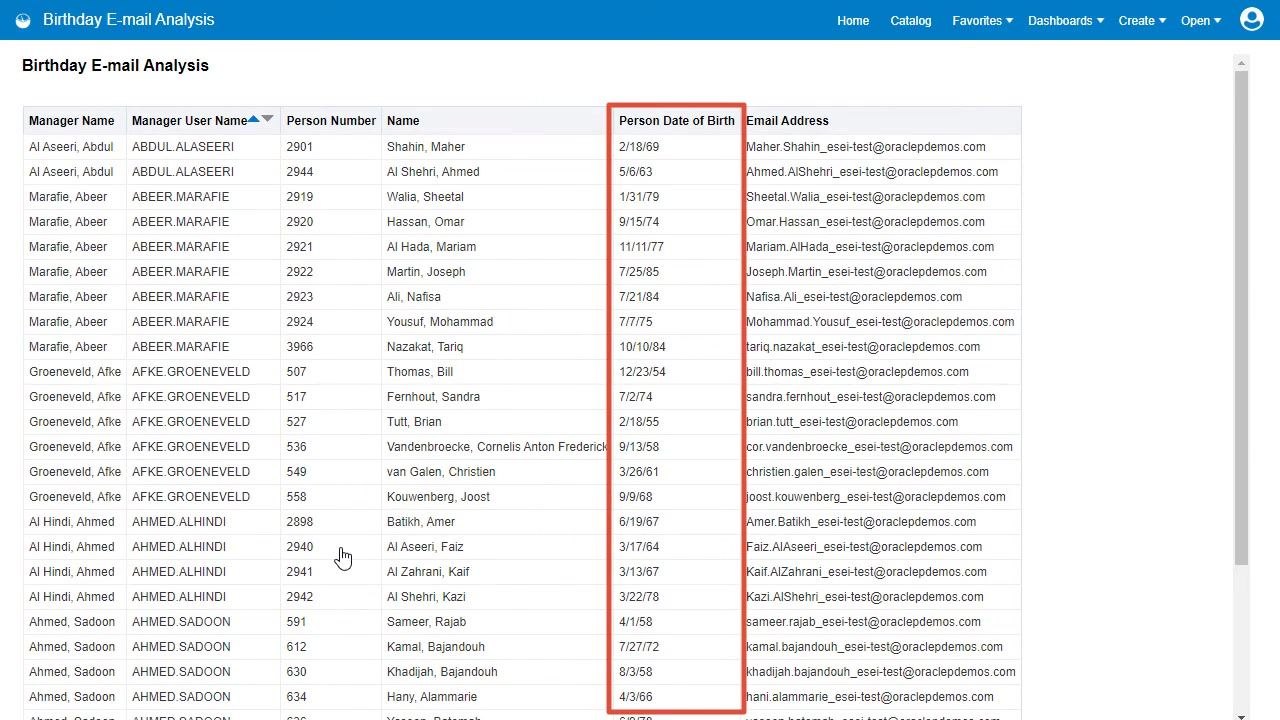This screenshot has width=1280, height=720.
Task: Click the scrollbar down arrow
Action: click(1241, 714)
